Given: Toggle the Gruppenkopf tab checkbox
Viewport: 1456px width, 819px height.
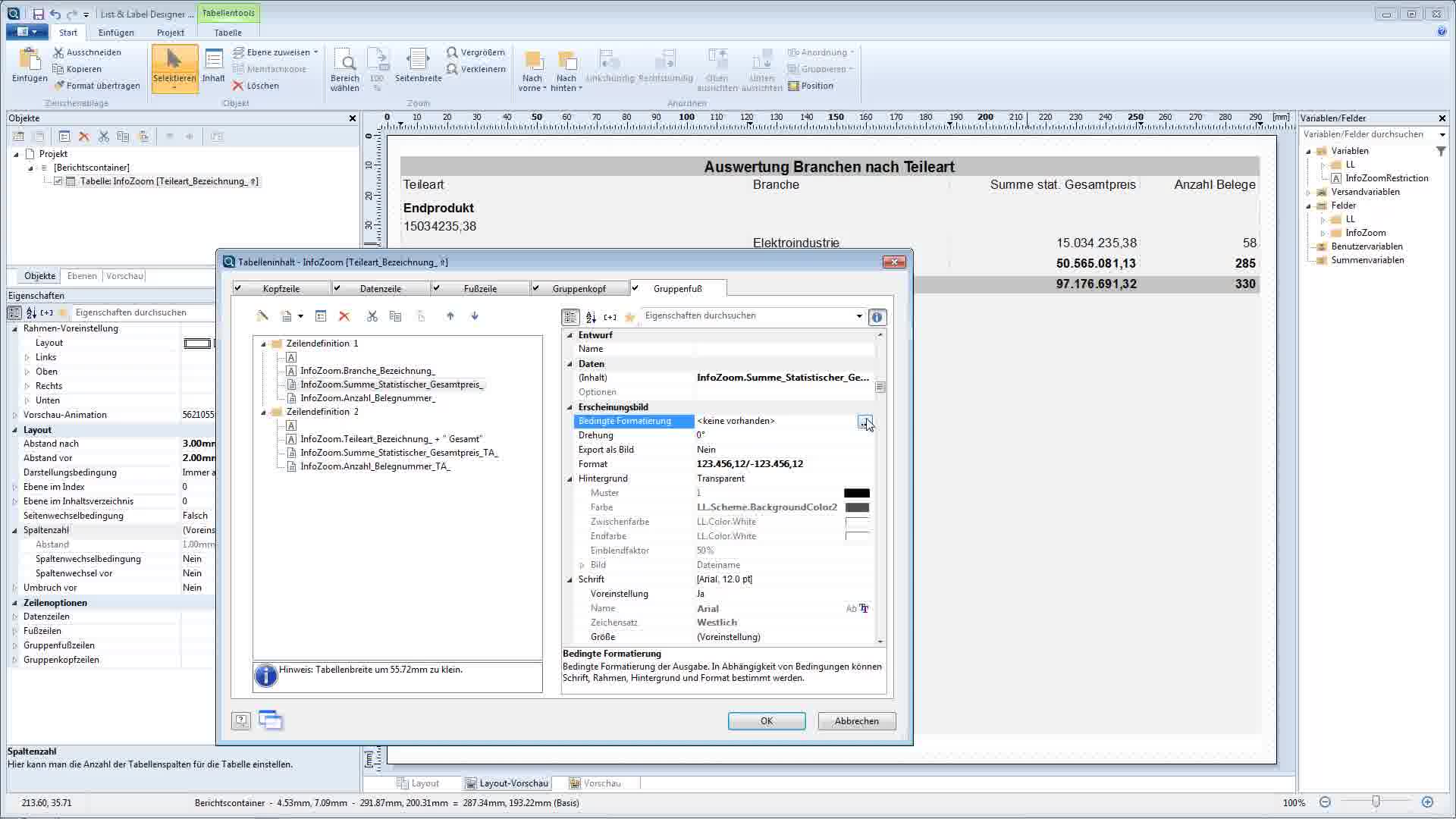Looking at the screenshot, I should click(x=536, y=288).
